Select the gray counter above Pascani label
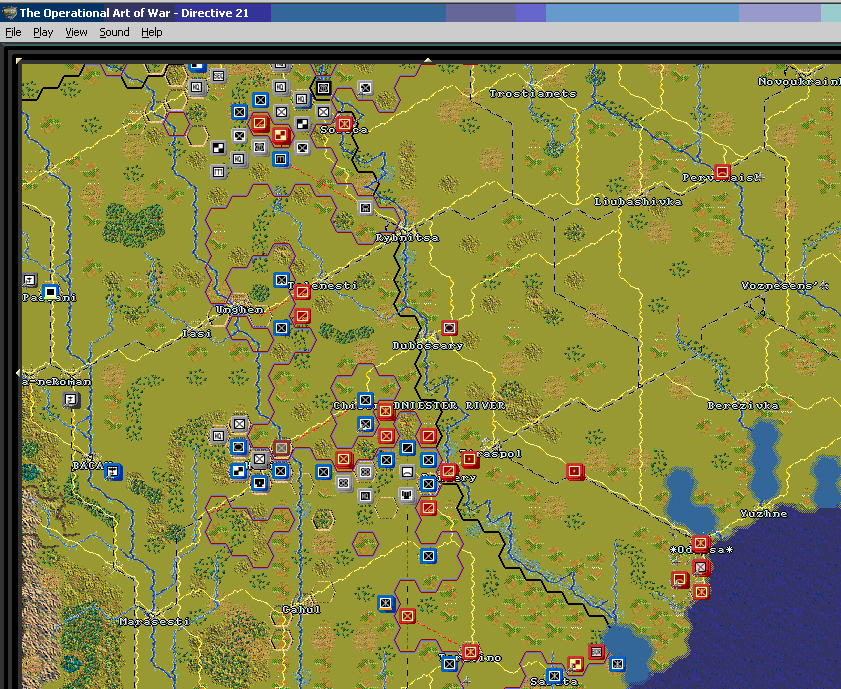Viewport: 841px width, 689px height. click(x=30, y=280)
